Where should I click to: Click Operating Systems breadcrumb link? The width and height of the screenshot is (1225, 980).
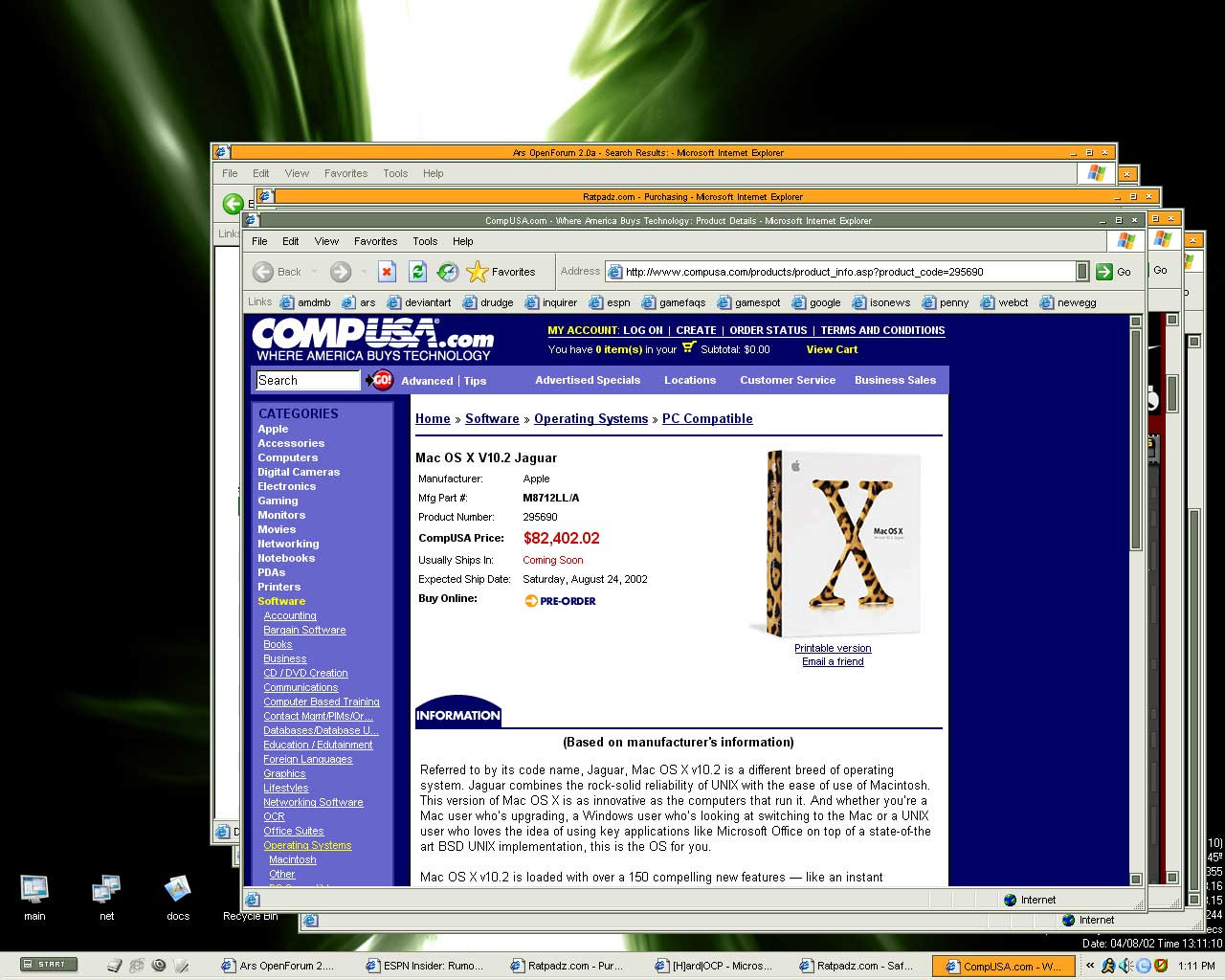point(590,419)
